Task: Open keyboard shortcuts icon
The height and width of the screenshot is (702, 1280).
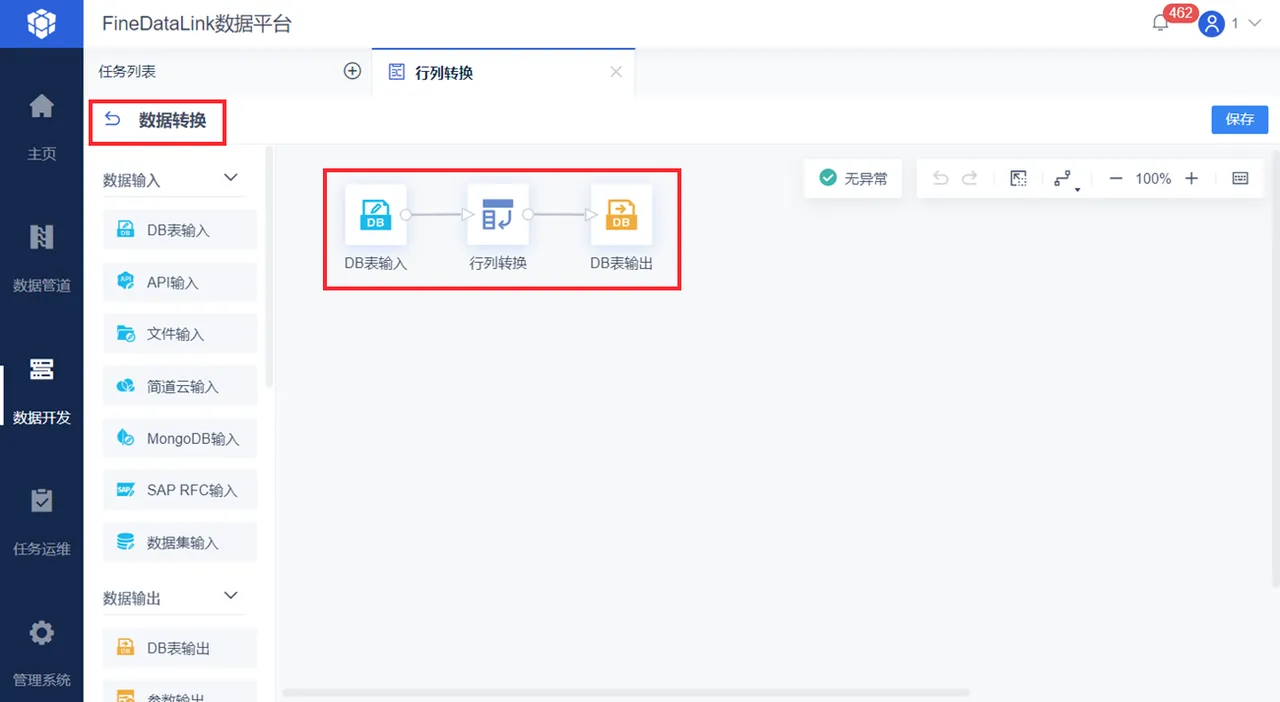Action: click(1240, 178)
